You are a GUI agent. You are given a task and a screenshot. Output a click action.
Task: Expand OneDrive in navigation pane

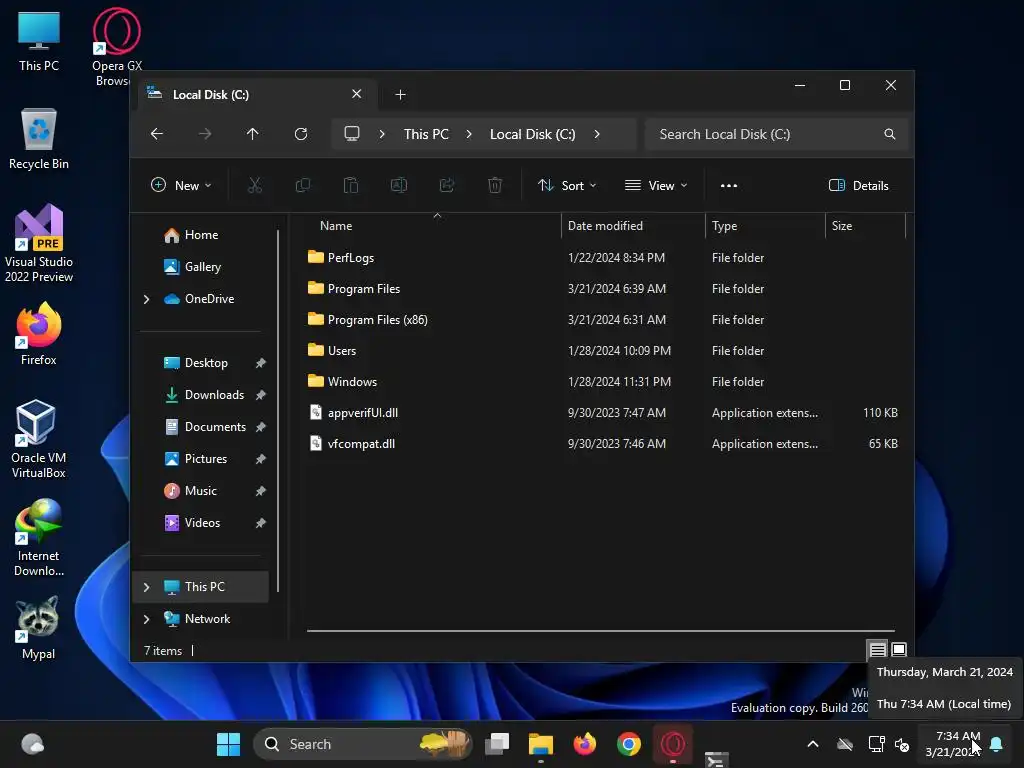click(x=146, y=299)
